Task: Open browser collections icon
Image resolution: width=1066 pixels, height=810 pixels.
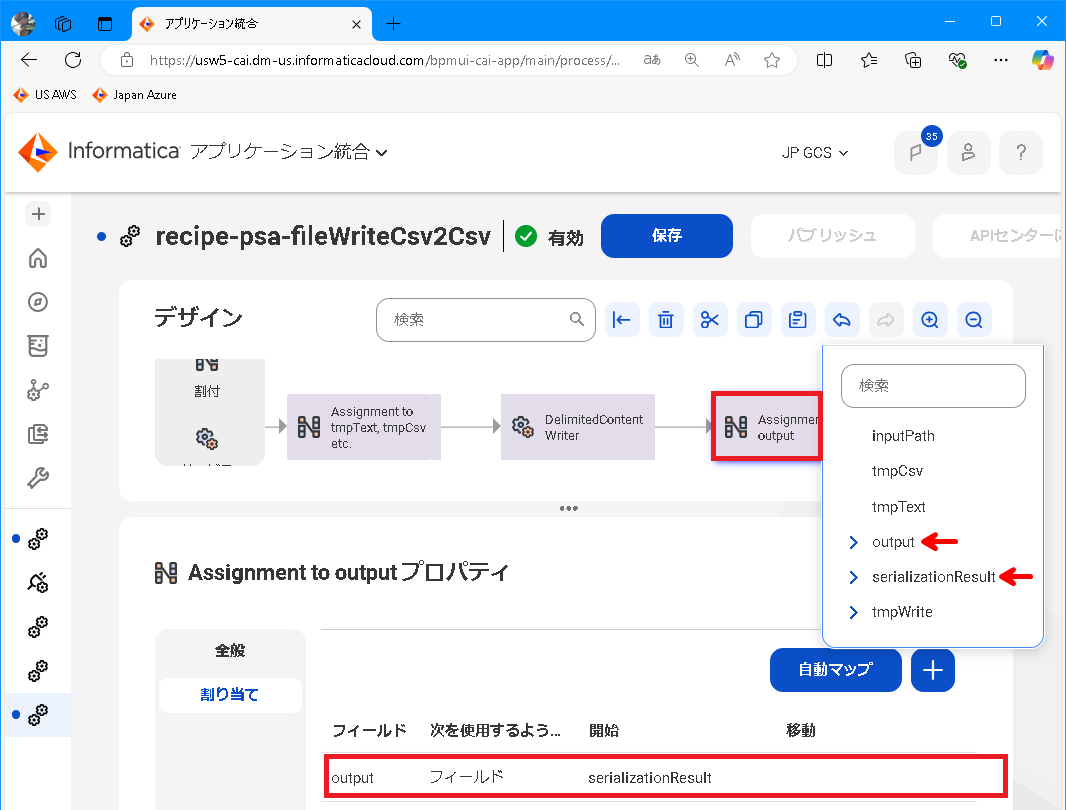Action: pos(913,60)
